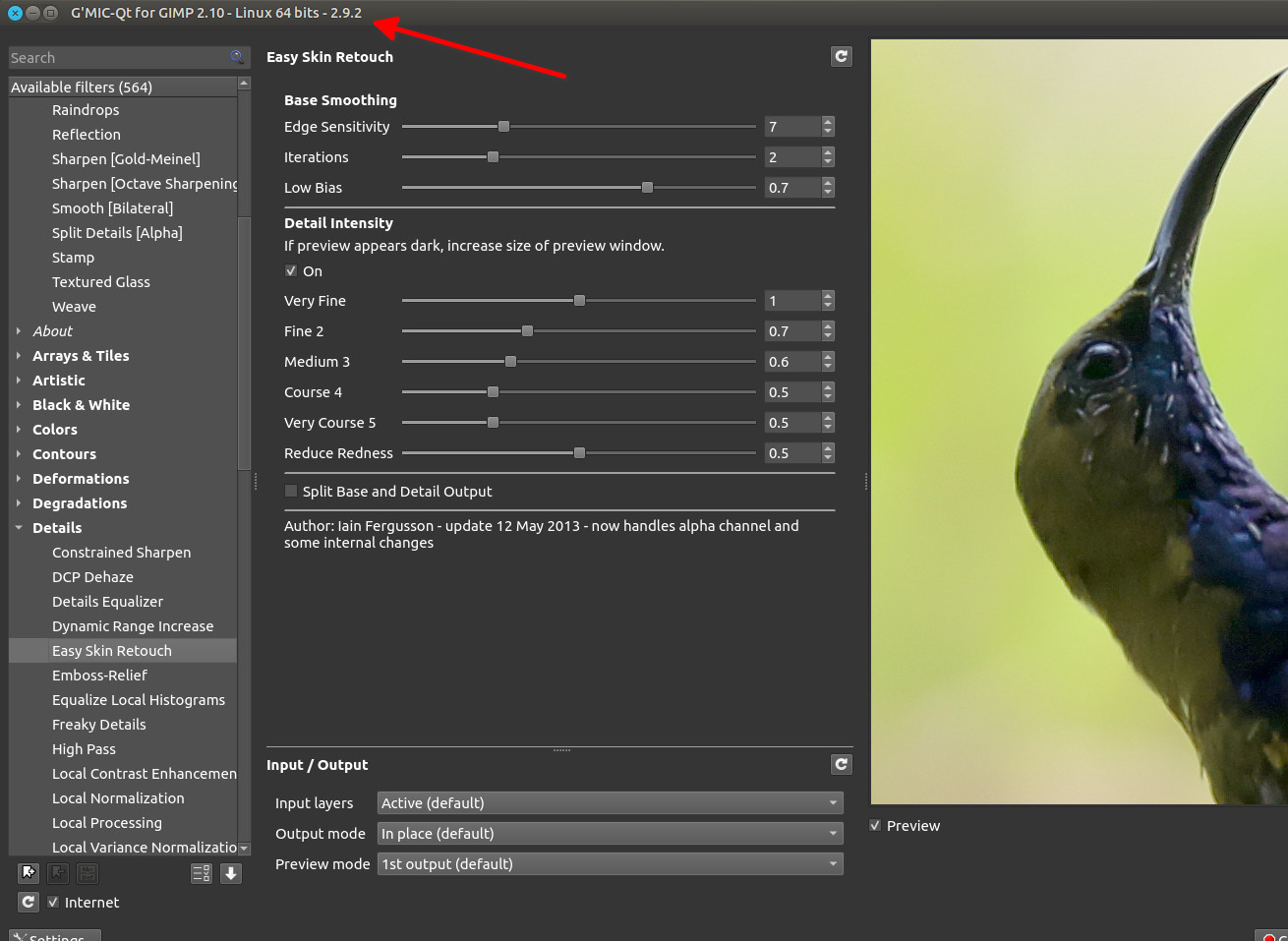The width and height of the screenshot is (1288, 941).
Task: Click the remove fave bookmark icon
Action: (58, 873)
